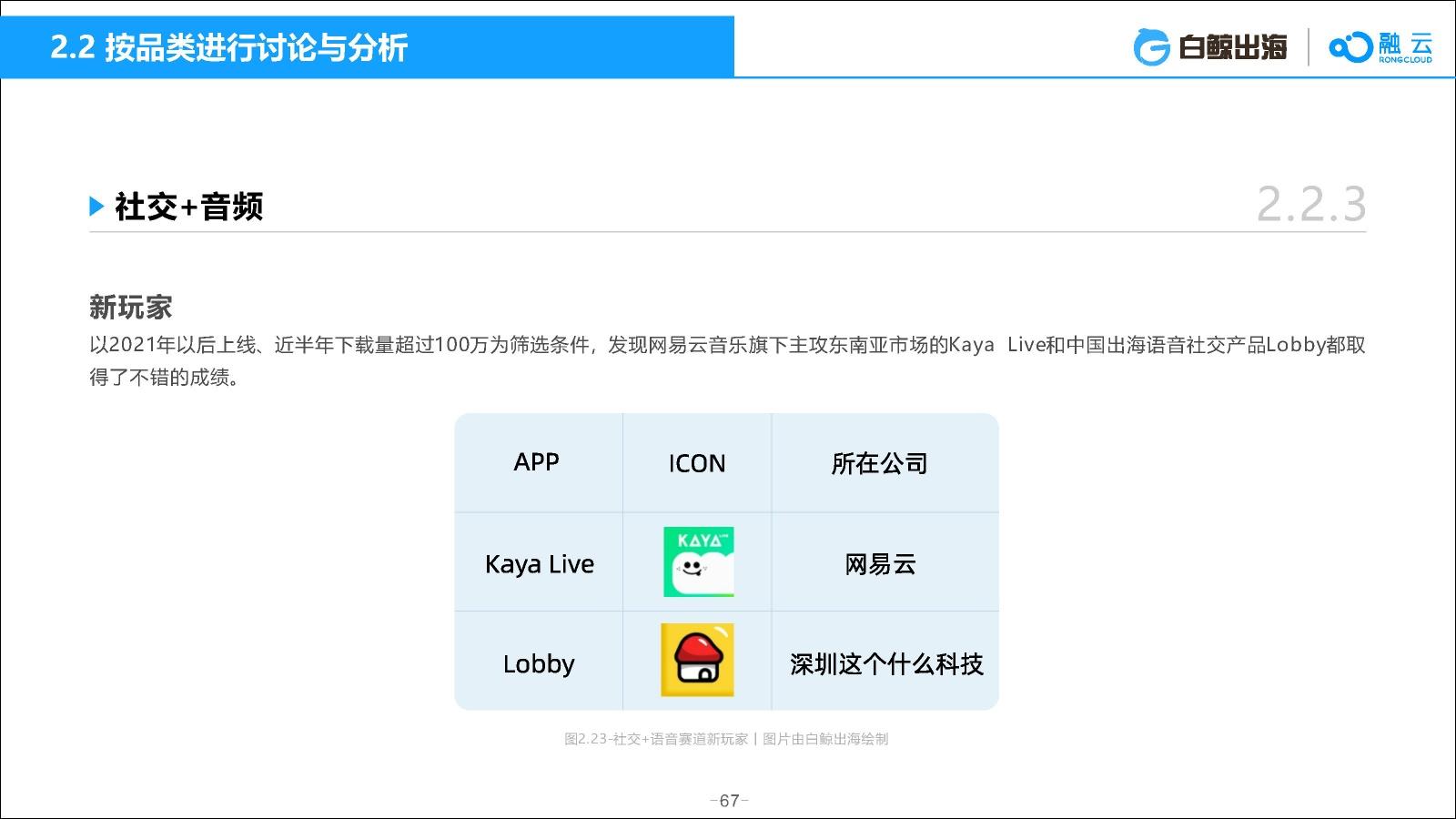Click the paragraph line starting 以2021年以后上线
The height and width of the screenshot is (819, 1456).
(x=727, y=345)
